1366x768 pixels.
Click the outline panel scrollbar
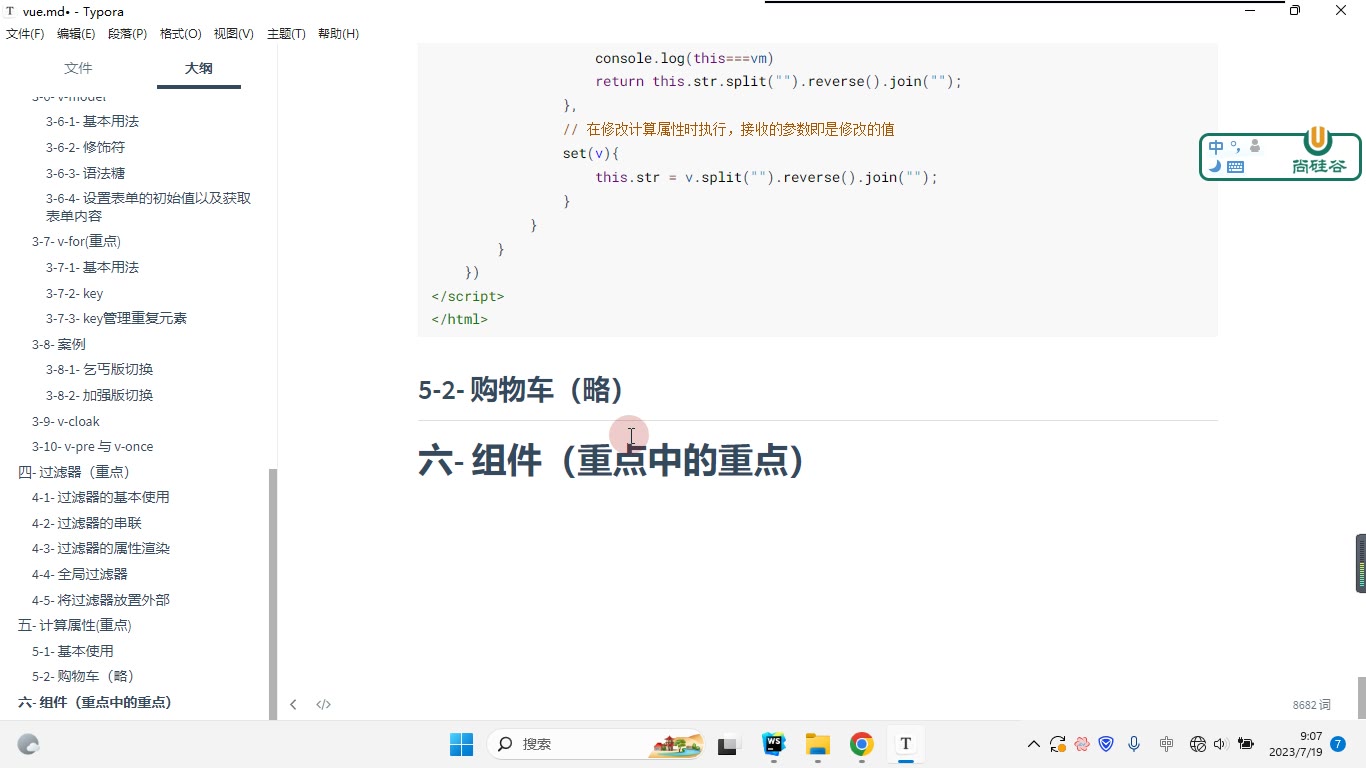click(271, 594)
